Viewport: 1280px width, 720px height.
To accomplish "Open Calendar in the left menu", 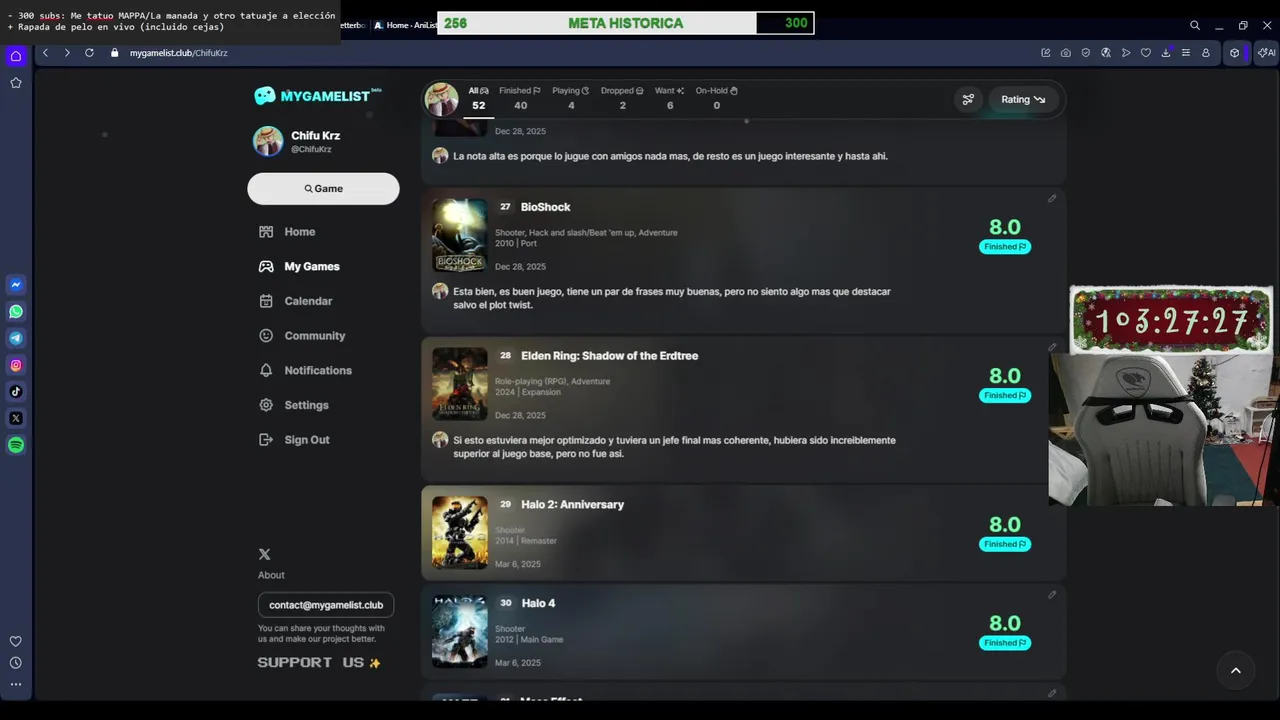I will click(295, 301).
